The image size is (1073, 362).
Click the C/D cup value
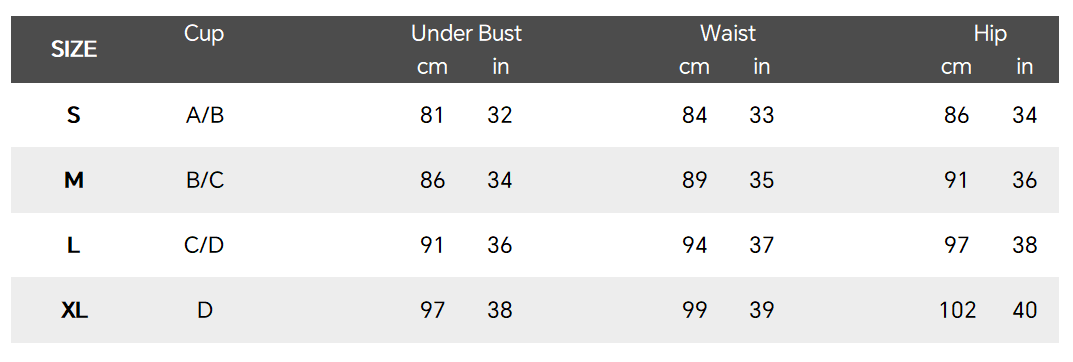tap(205, 245)
